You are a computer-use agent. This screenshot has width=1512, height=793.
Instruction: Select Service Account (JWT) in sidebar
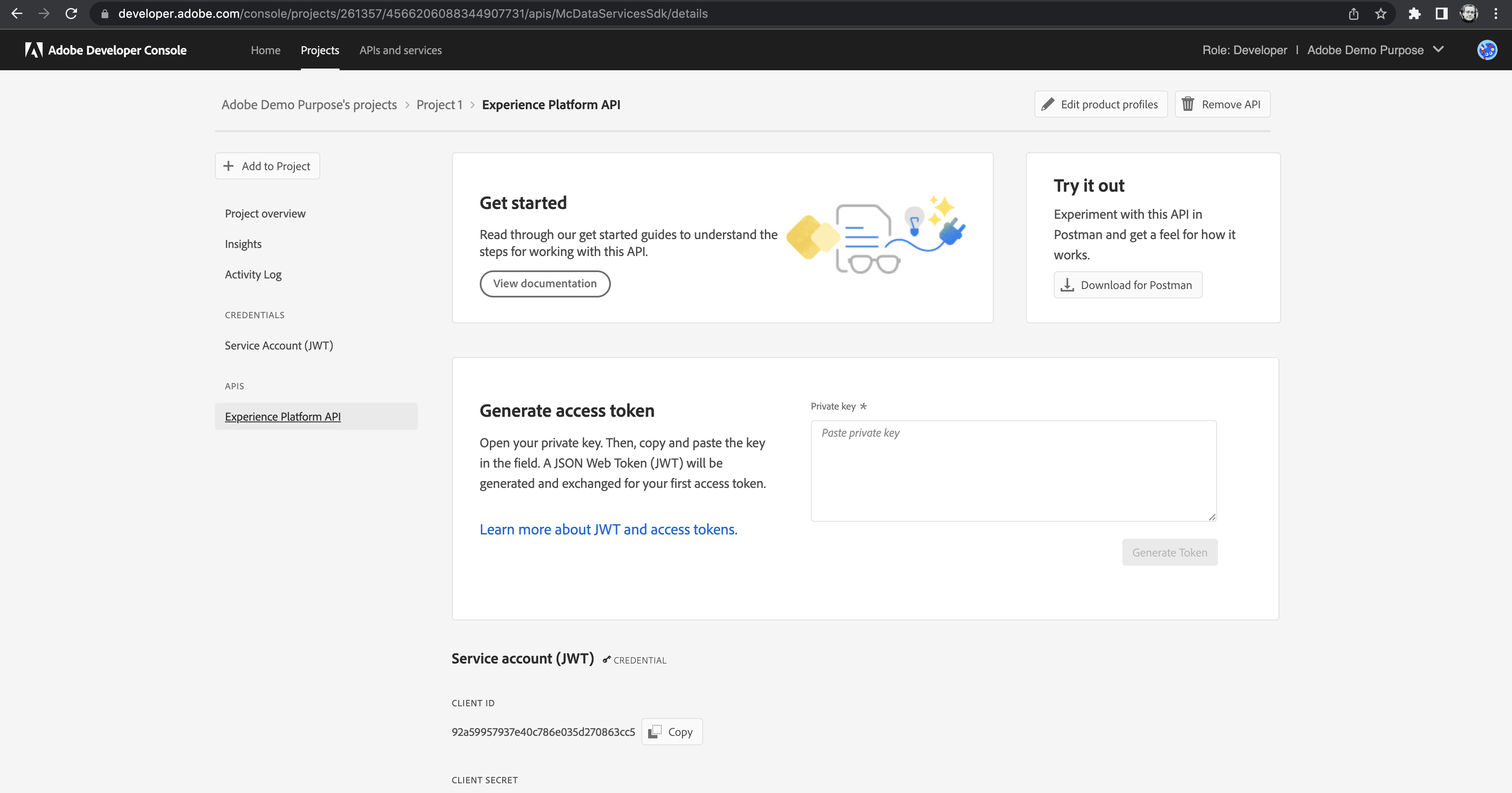pos(279,345)
